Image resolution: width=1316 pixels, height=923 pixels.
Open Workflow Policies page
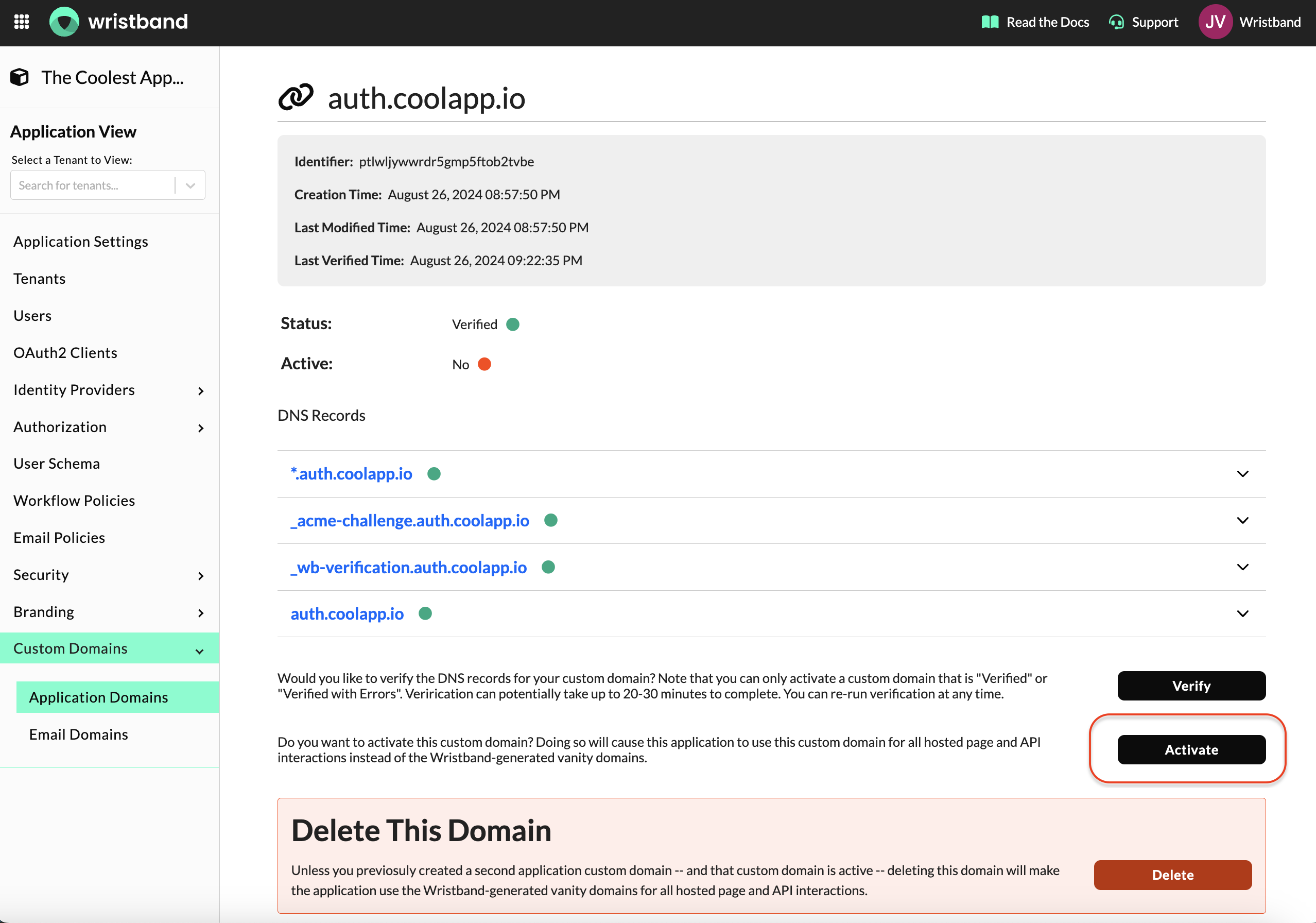coord(75,501)
